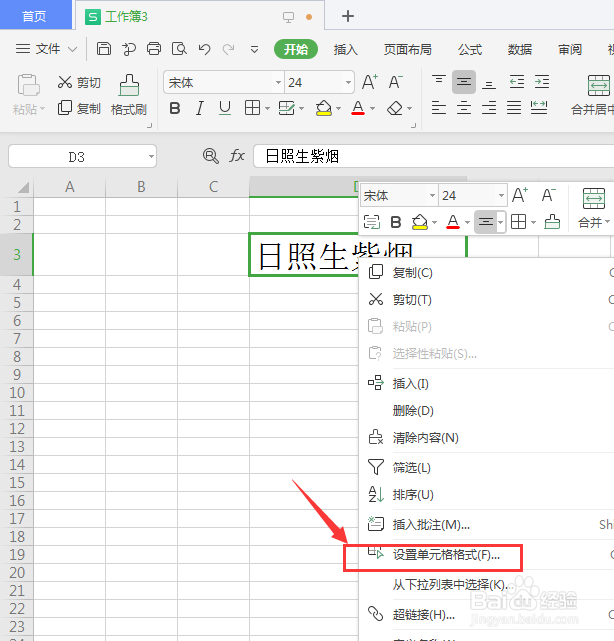Select the 开始 ribbon tab

tap(296, 49)
